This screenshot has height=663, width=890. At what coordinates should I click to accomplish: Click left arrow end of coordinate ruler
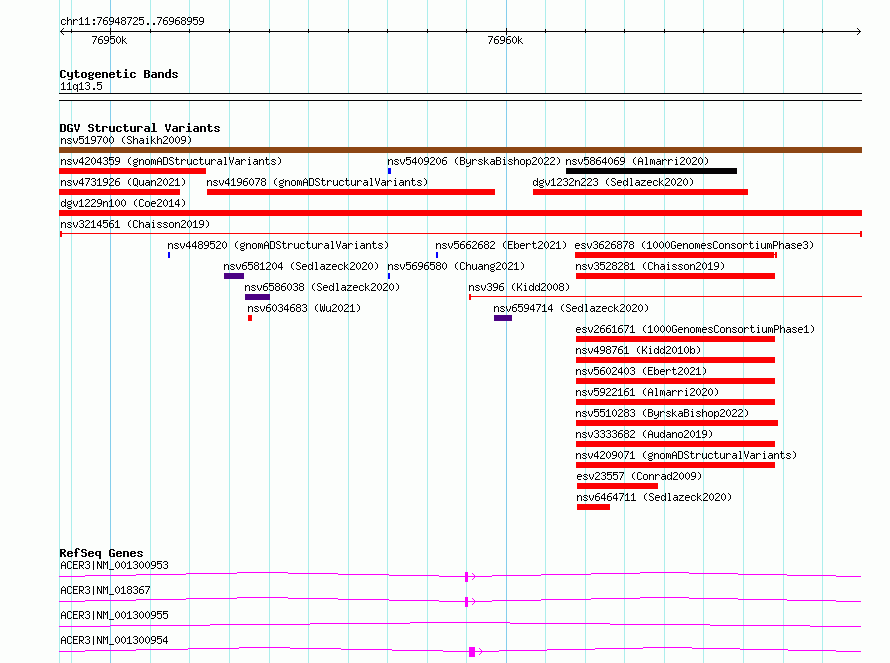(62, 31)
